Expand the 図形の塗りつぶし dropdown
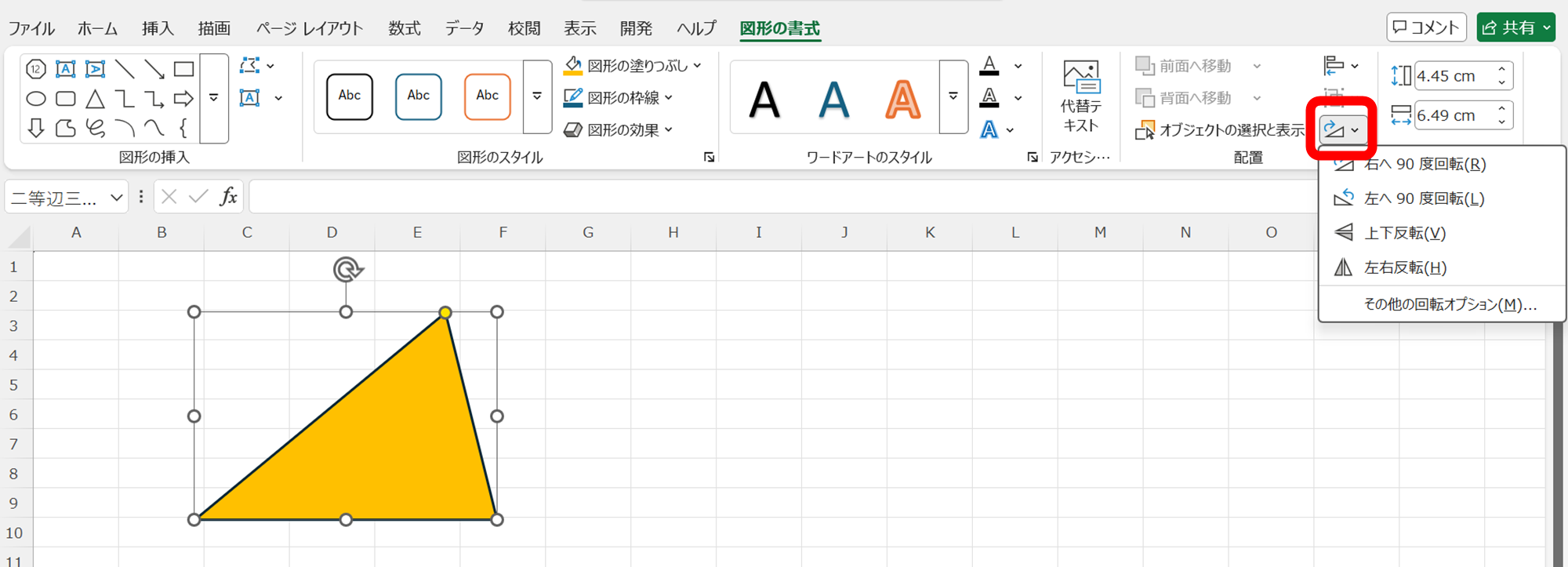The image size is (1568, 567). coord(697,66)
